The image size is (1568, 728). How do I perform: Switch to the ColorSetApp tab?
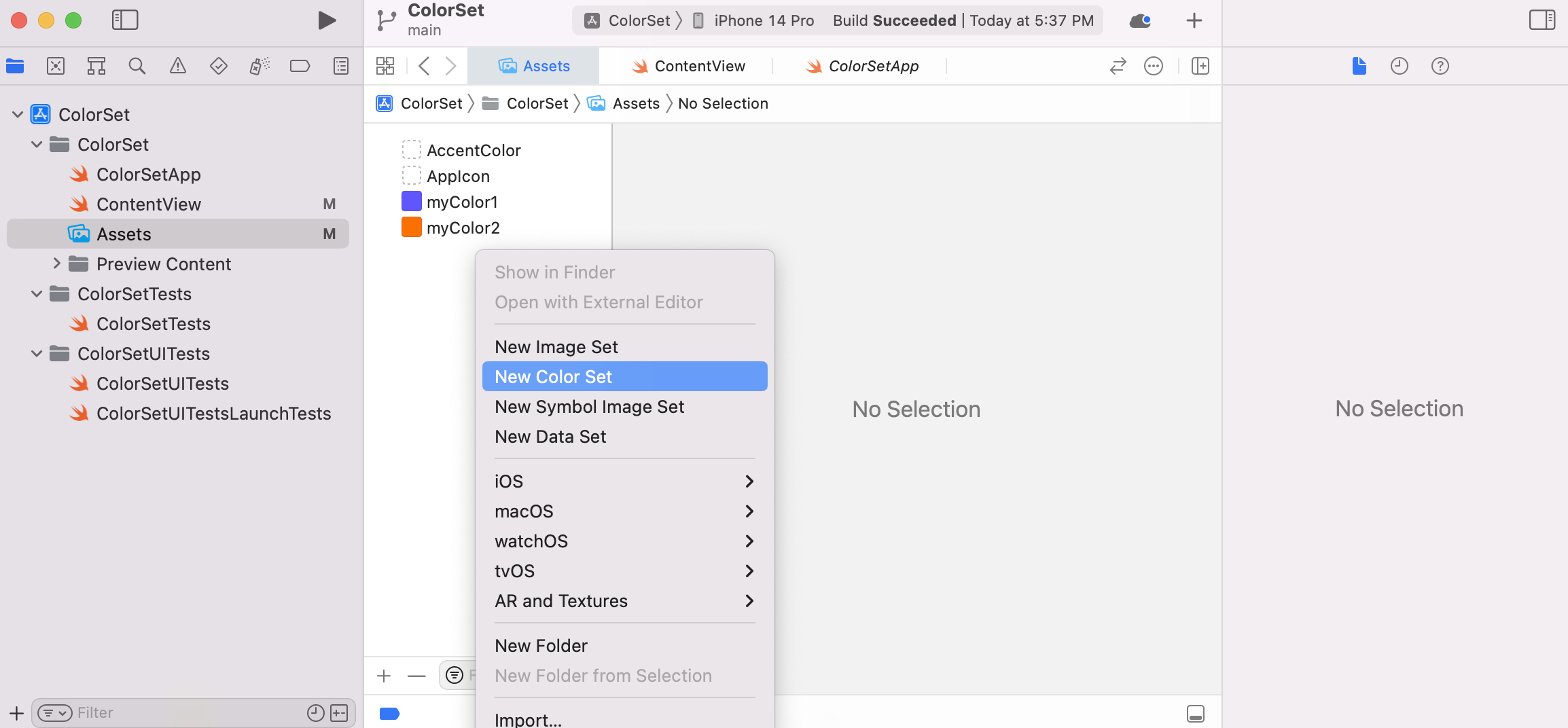tap(861, 66)
